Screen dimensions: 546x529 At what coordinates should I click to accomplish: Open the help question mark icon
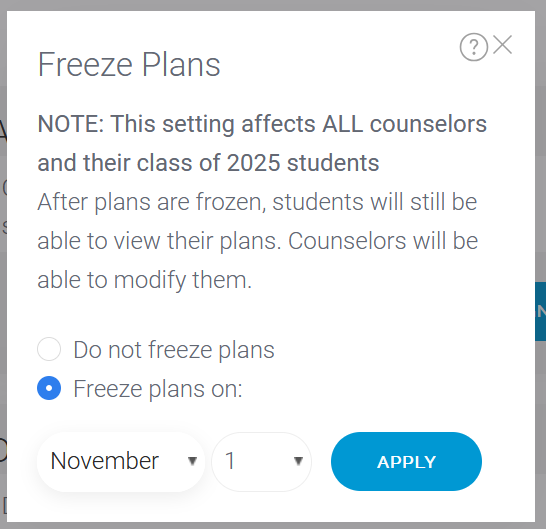474,47
